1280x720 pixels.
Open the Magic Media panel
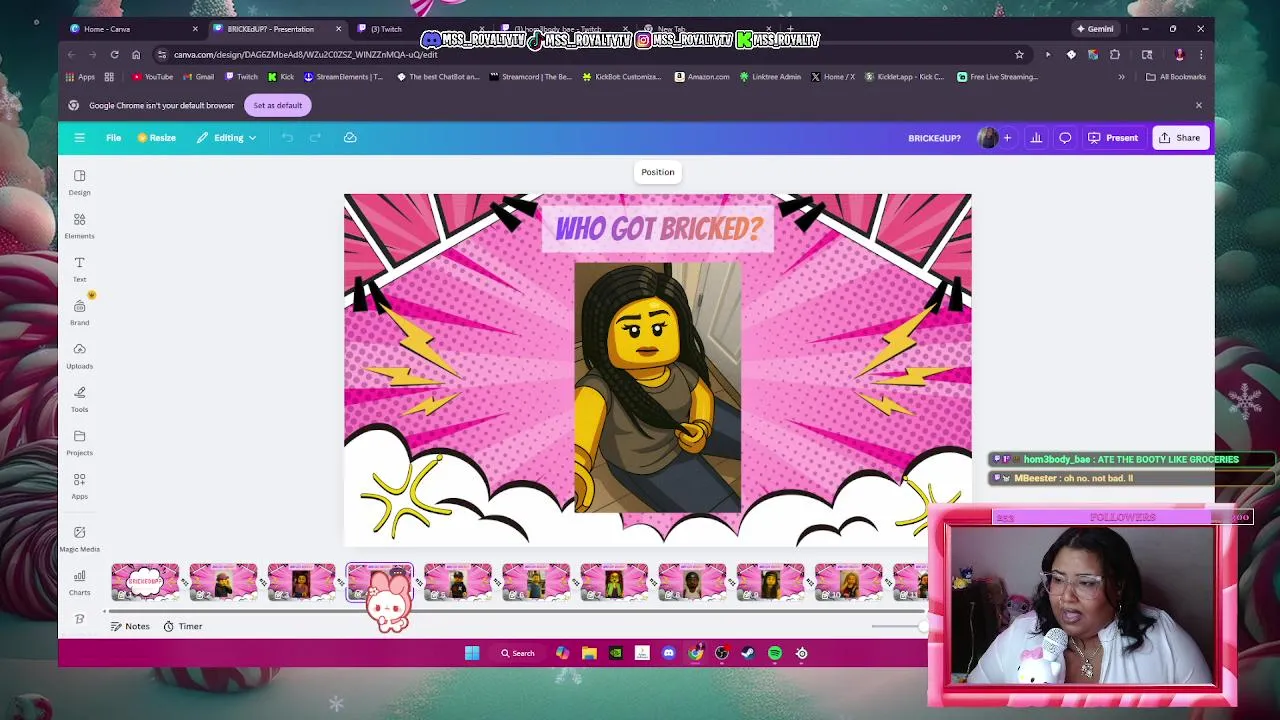point(79,538)
